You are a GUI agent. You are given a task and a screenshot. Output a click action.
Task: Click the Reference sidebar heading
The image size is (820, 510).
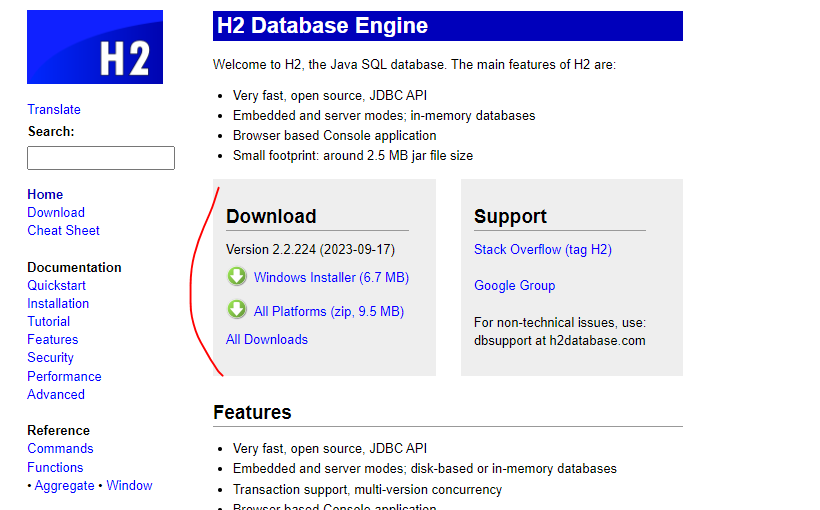pyautogui.click(x=59, y=430)
